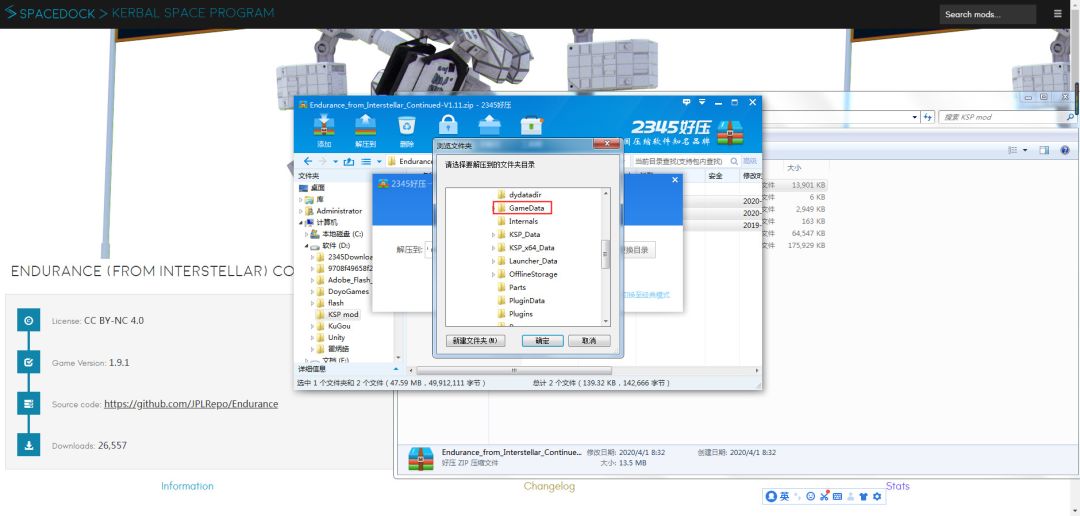Click the search magnifier icon in 2345好压
The image size is (1080, 516).
click(x=734, y=161)
